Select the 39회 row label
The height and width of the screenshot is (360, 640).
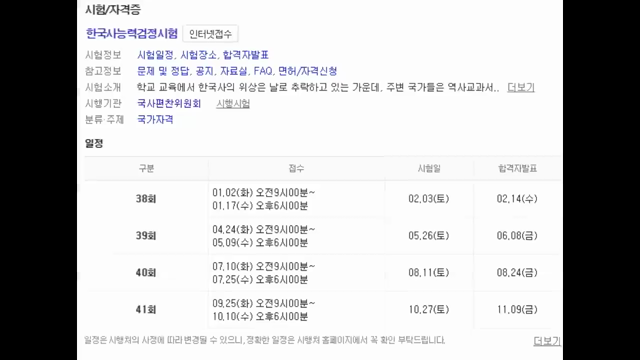(x=146, y=236)
